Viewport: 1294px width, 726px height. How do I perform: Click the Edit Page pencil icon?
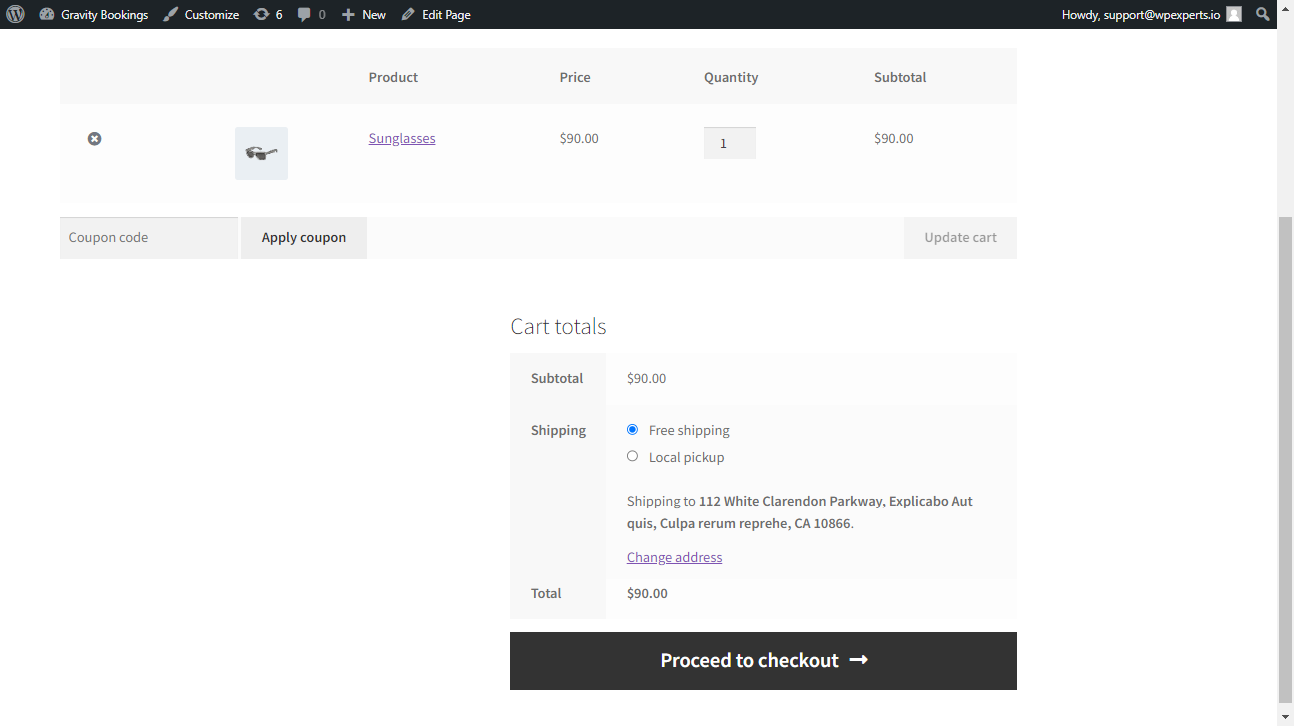[408, 14]
